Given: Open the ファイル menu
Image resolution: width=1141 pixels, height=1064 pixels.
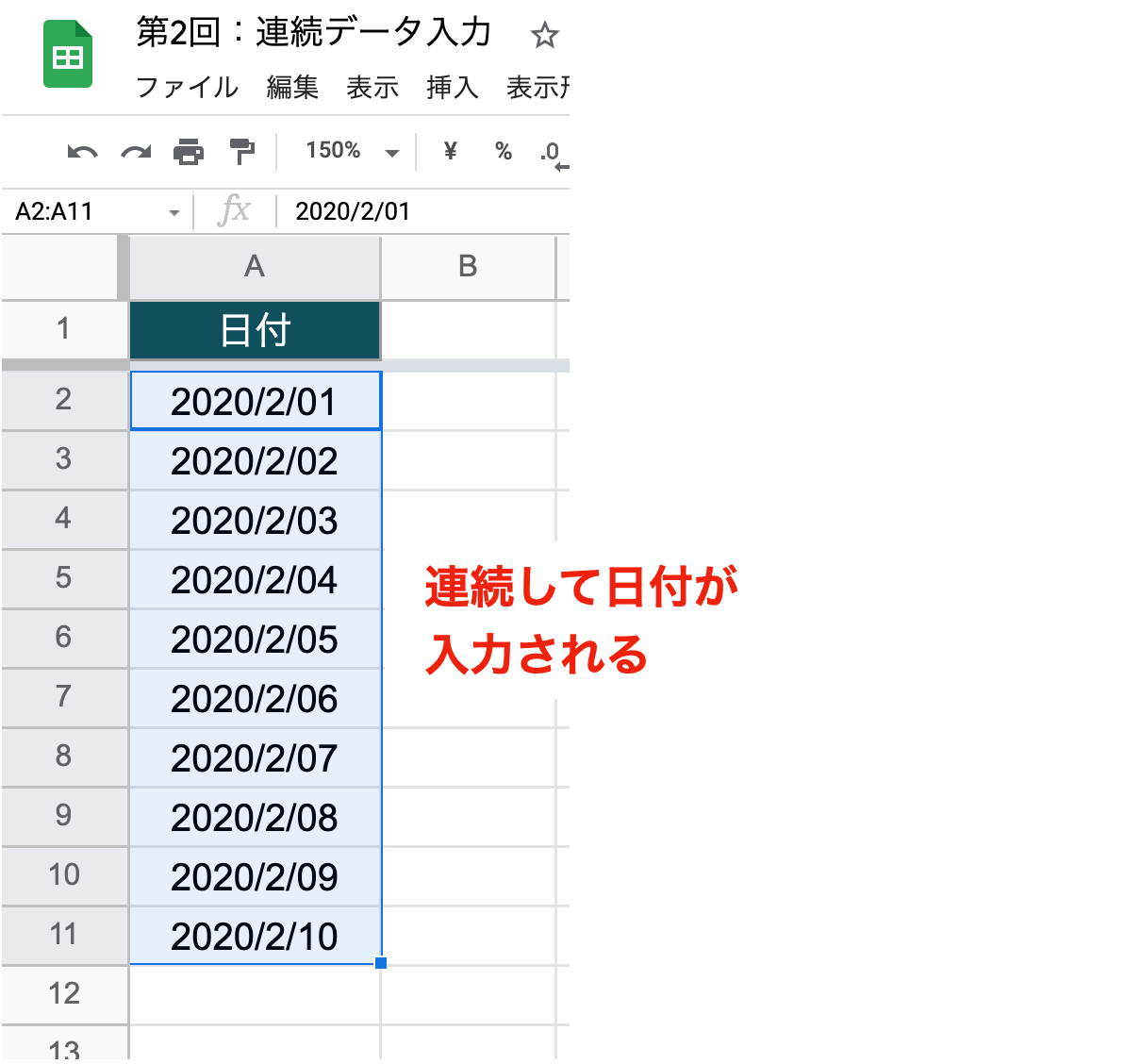Looking at the screenshot, I should coord(186,88).
